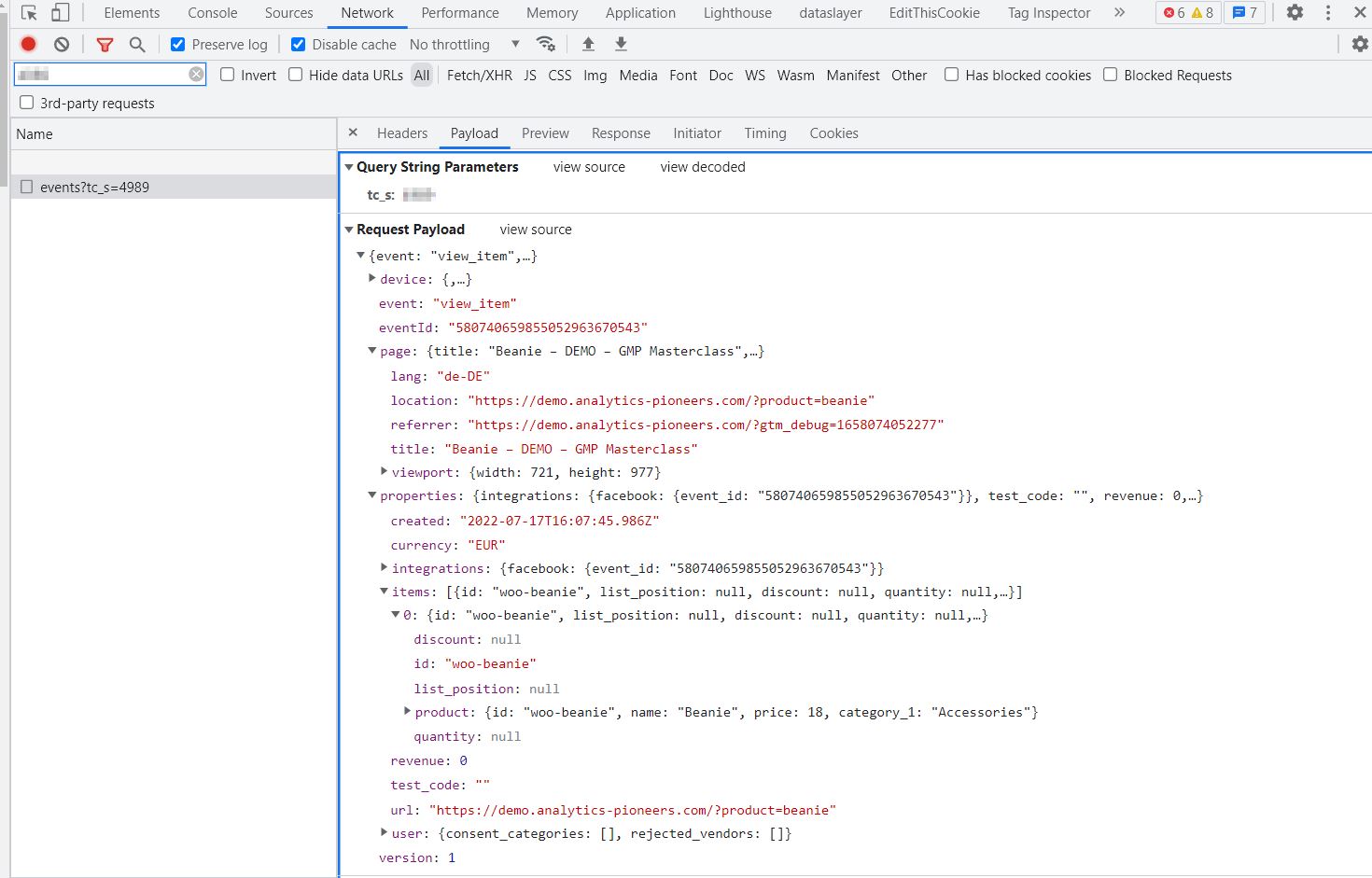Toggle the device toolbar icon
The height and width of the screenshot is (878, 1372).
tap(60, 13)
